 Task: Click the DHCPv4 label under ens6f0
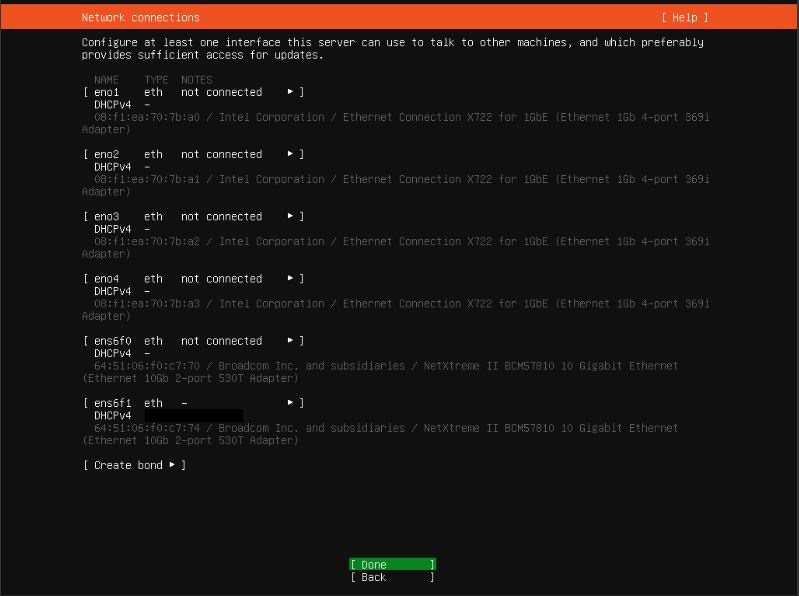tap(112, 353)
